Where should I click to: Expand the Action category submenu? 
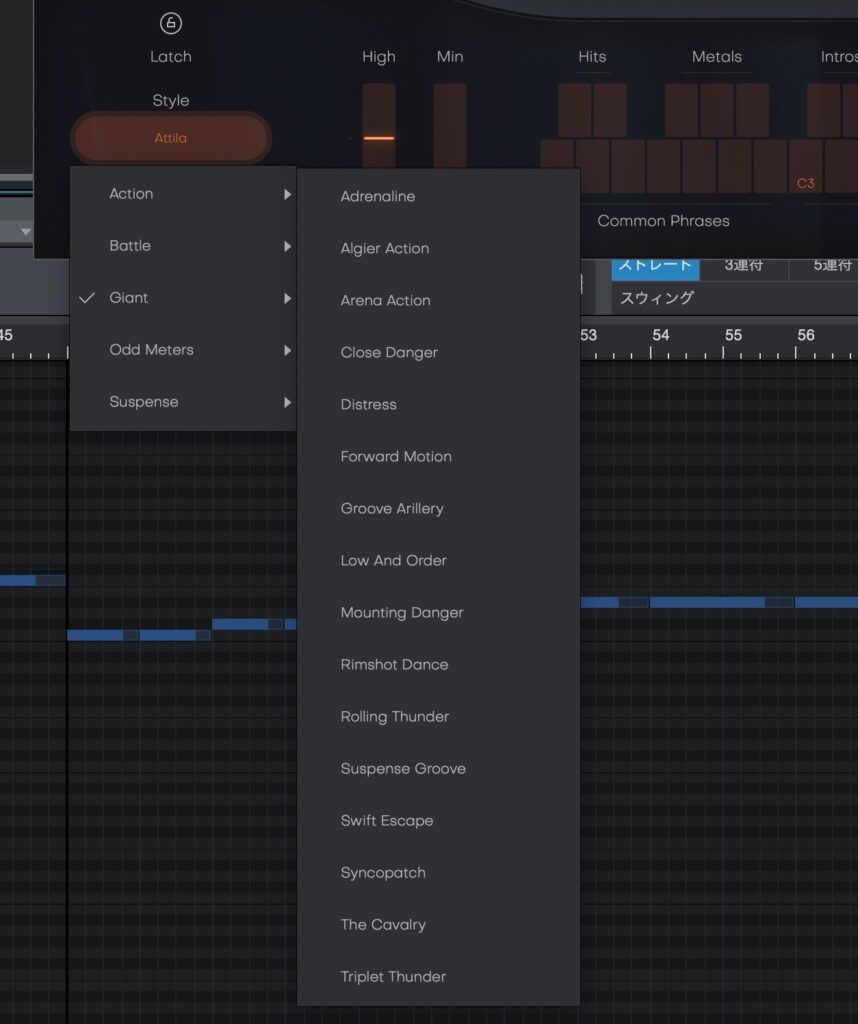coord(131,194)
